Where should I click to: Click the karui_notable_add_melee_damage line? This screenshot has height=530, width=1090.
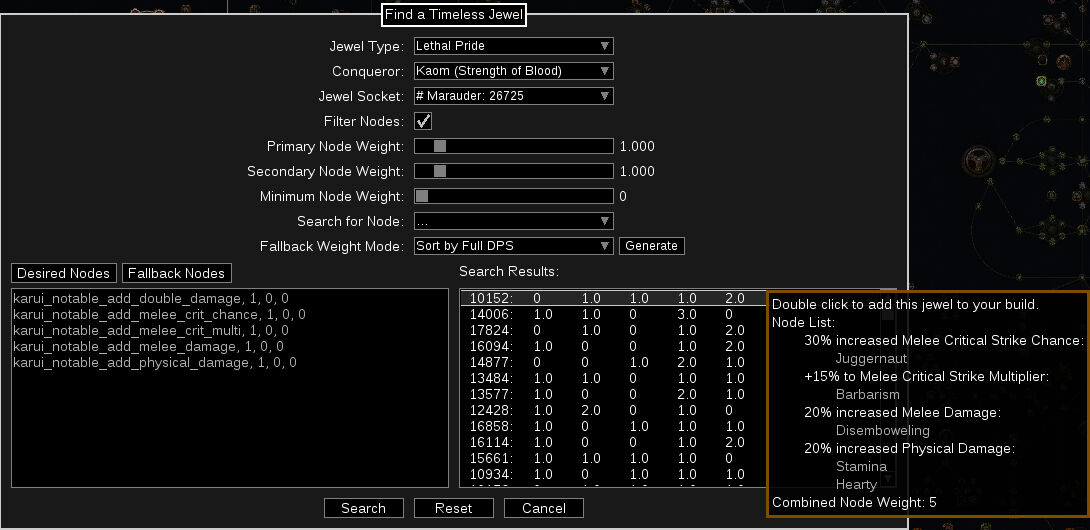[148, 346]
